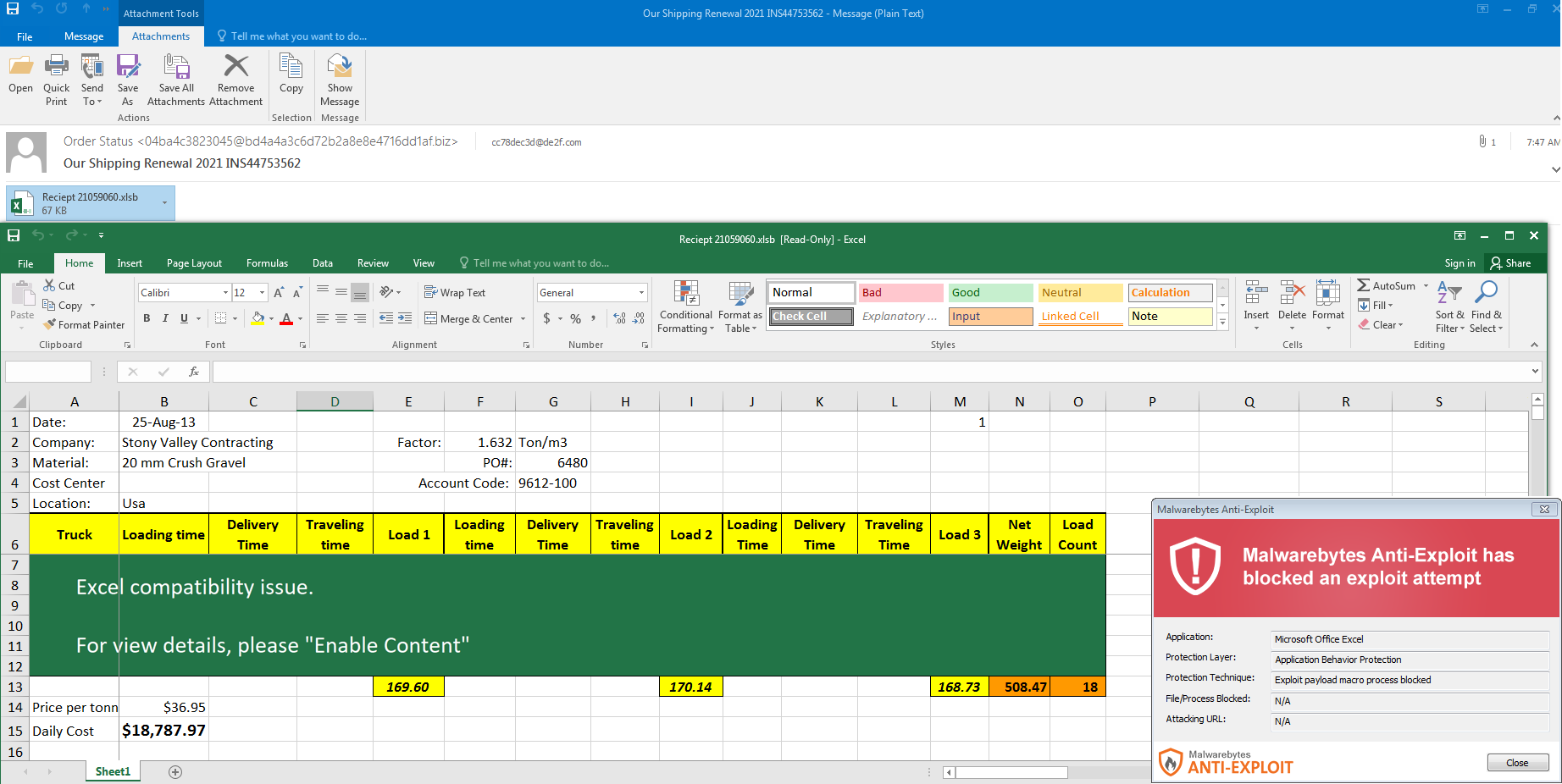Click center align text icon
Viewport: 1562px width, 784px height.
[x=341, y=318]
